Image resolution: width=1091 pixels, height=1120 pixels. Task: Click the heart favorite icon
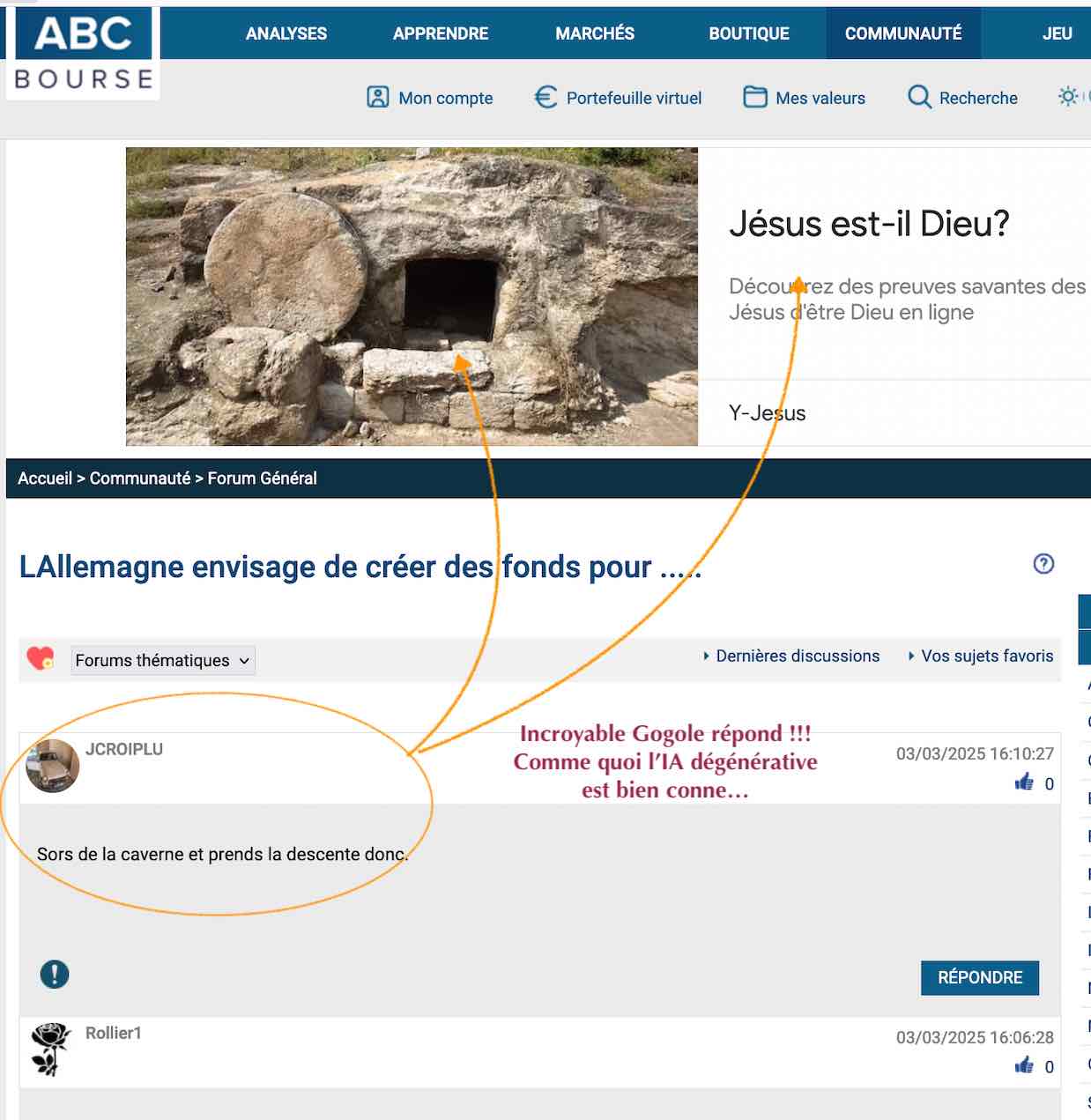(x=41, y=658)
